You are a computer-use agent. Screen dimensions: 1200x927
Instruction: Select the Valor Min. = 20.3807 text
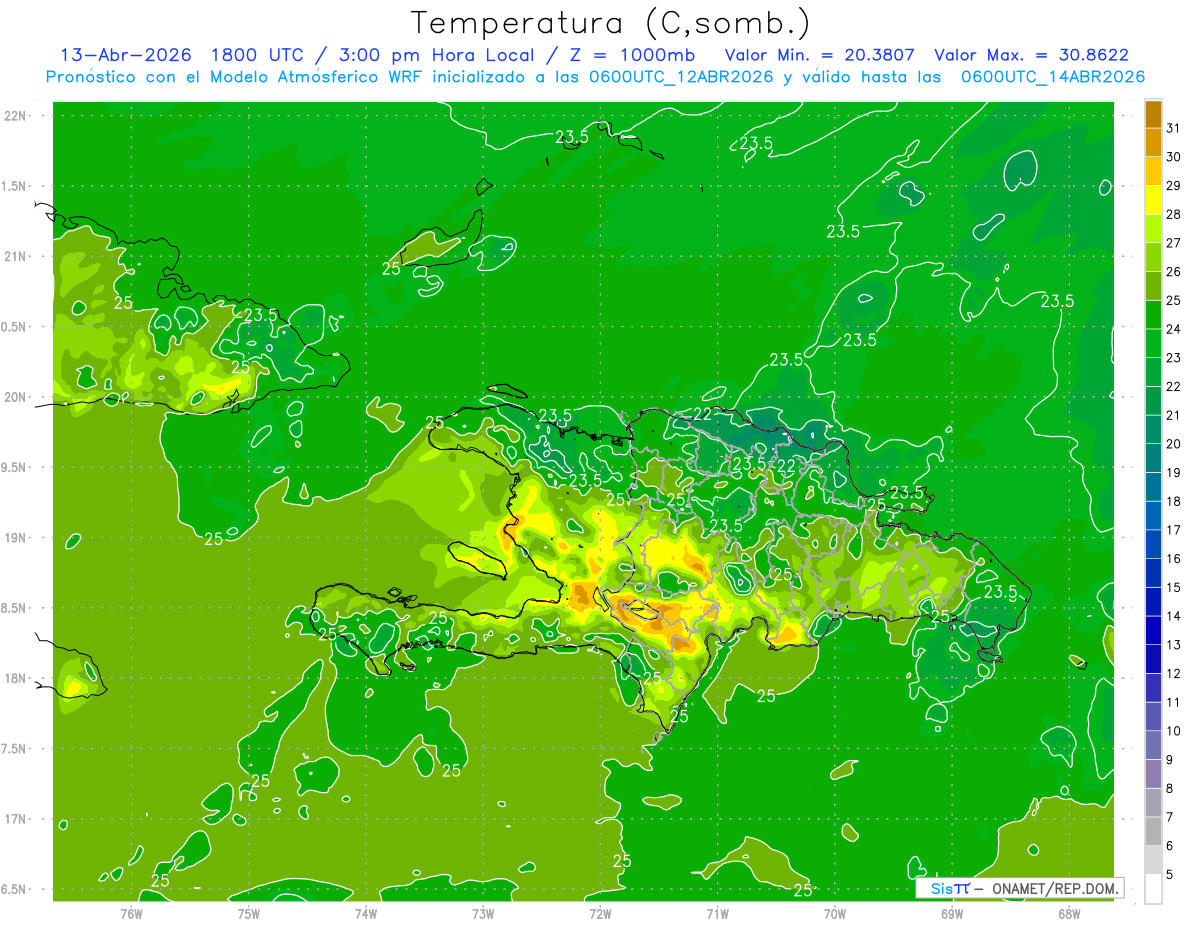click(821, 56)
